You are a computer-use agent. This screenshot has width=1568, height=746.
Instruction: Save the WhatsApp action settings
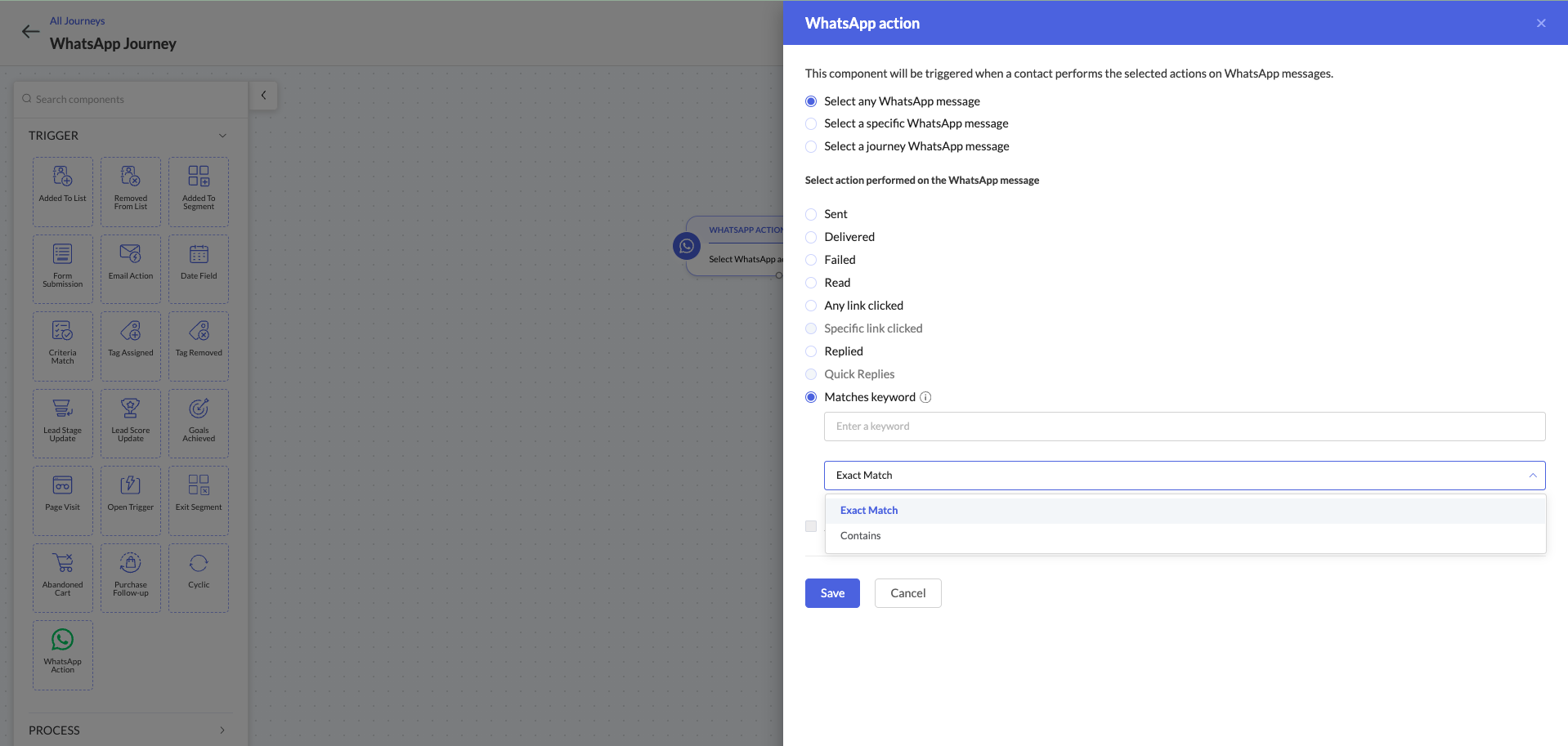click(x=832, y=593)
